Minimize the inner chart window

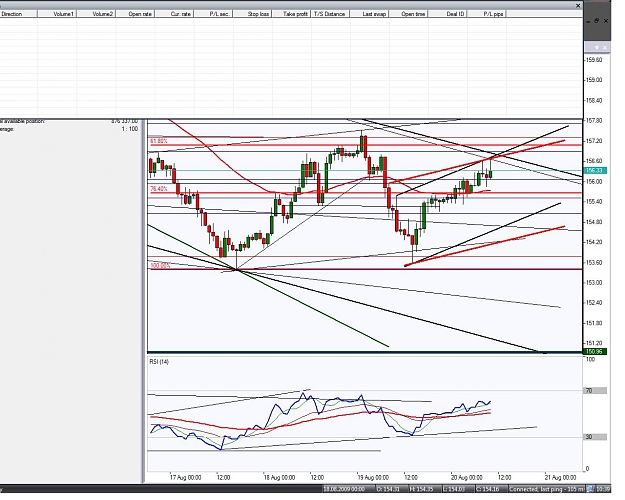(x=589, y=21)
